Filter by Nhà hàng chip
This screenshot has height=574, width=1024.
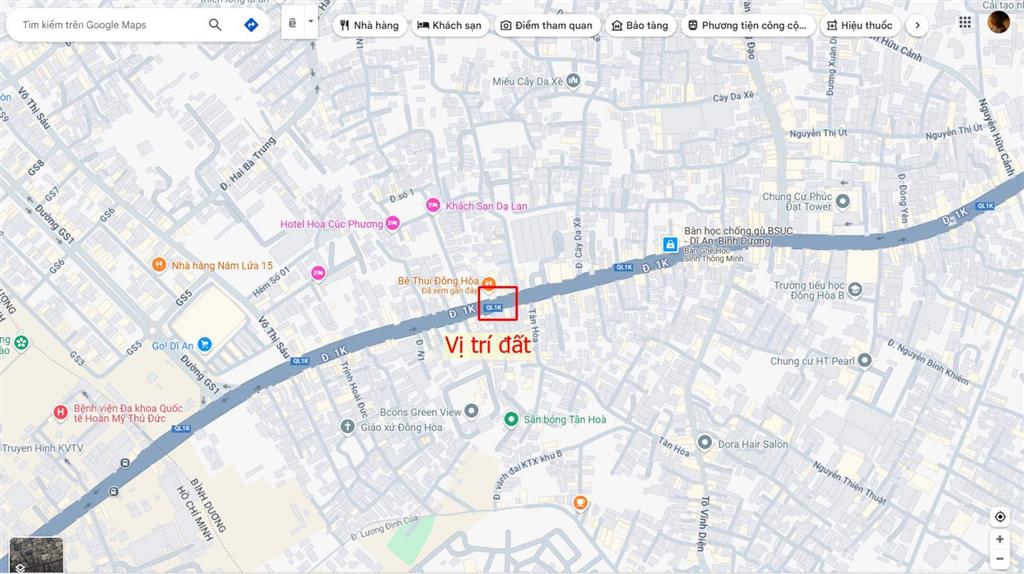tap(370, 25)
